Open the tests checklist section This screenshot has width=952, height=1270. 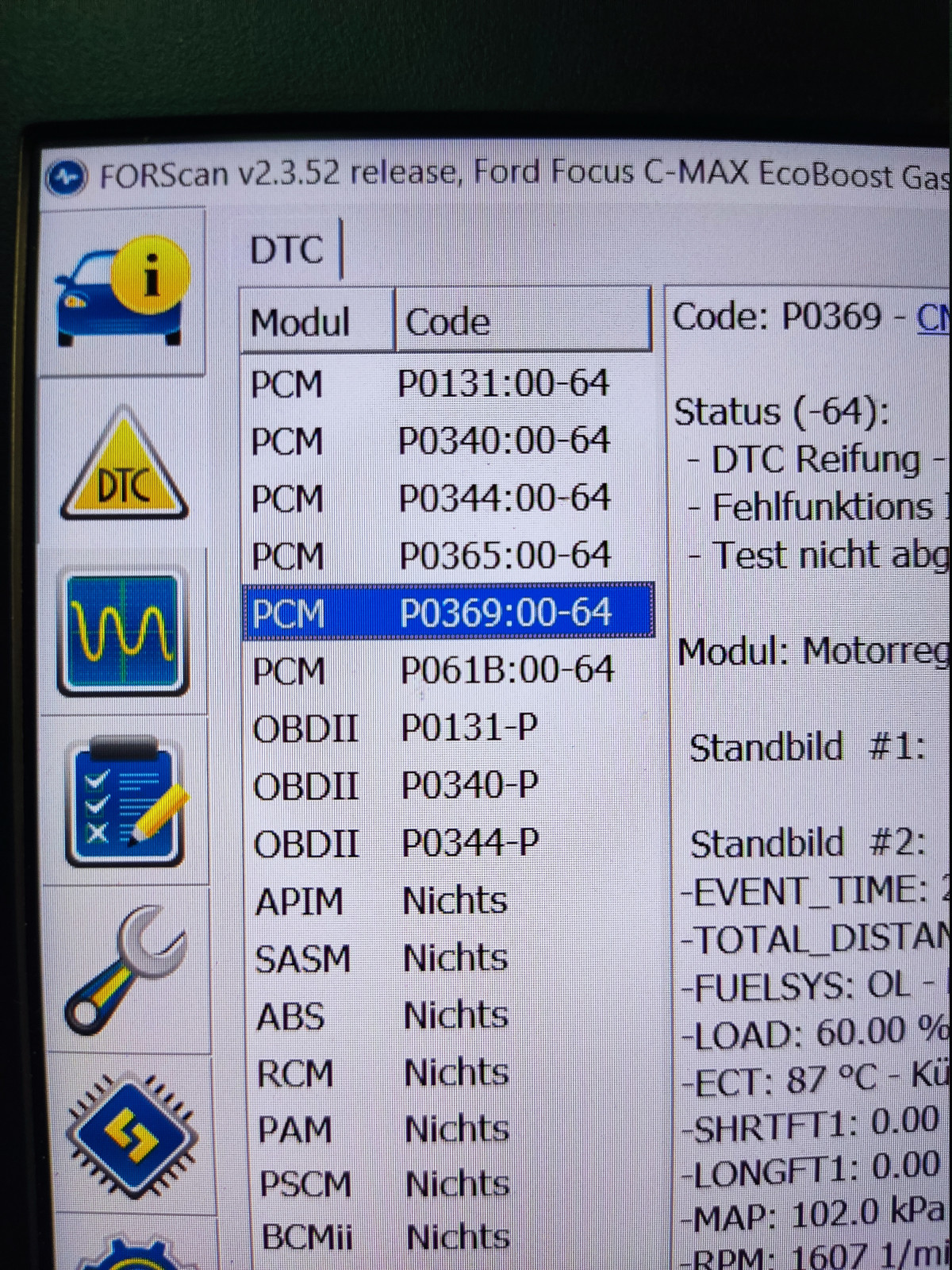pos(127,802)
